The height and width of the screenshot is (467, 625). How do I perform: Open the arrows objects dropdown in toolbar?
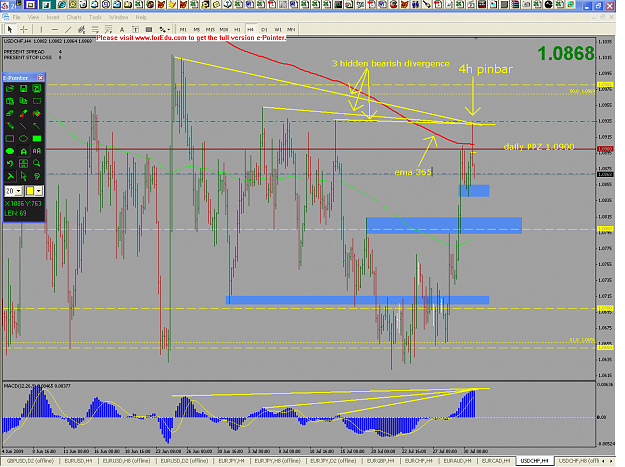click(x=164, y=29)
